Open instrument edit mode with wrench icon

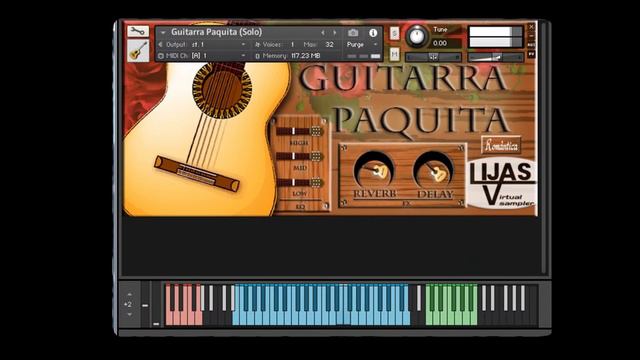click(x=138, y=31)
